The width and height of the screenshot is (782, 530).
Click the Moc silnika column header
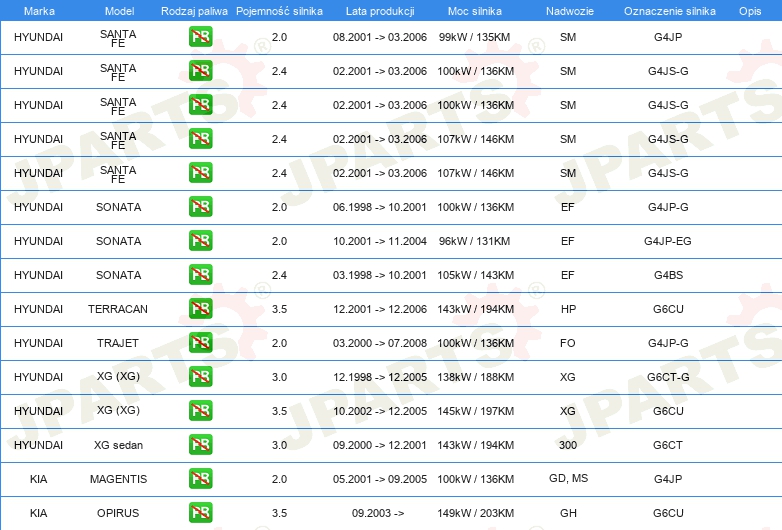tap(474, 11)
